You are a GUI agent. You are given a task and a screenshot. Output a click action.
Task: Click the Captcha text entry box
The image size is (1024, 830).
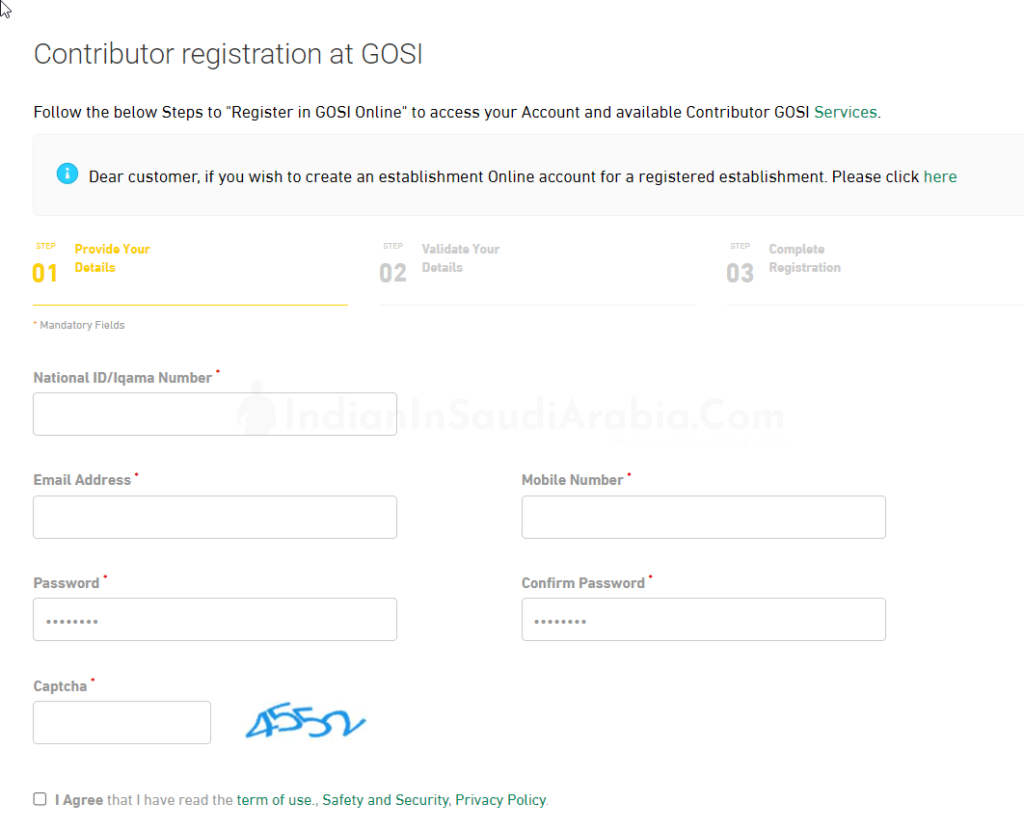tap(121, 722)
